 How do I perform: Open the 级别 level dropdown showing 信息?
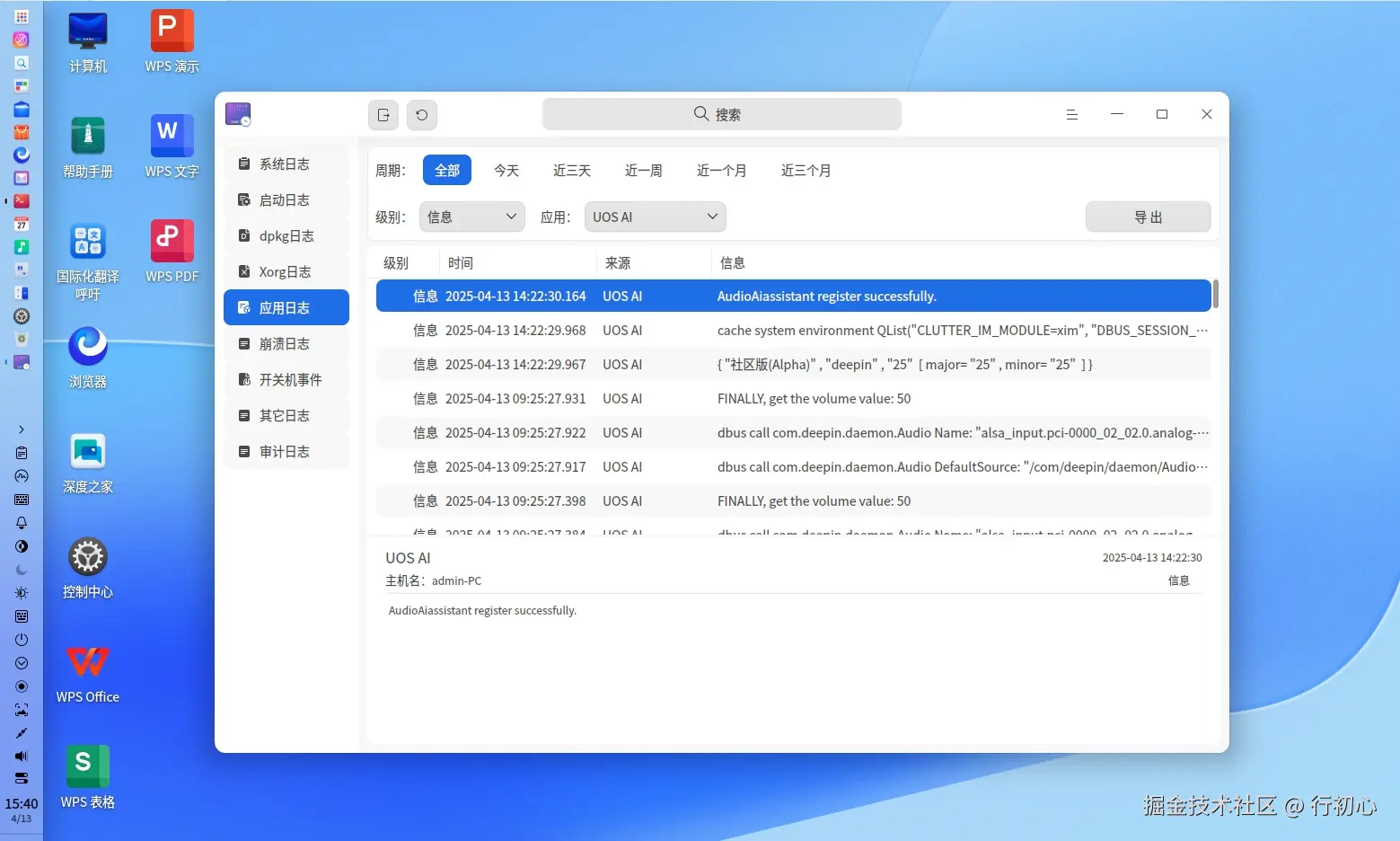(x=472, y=217)
